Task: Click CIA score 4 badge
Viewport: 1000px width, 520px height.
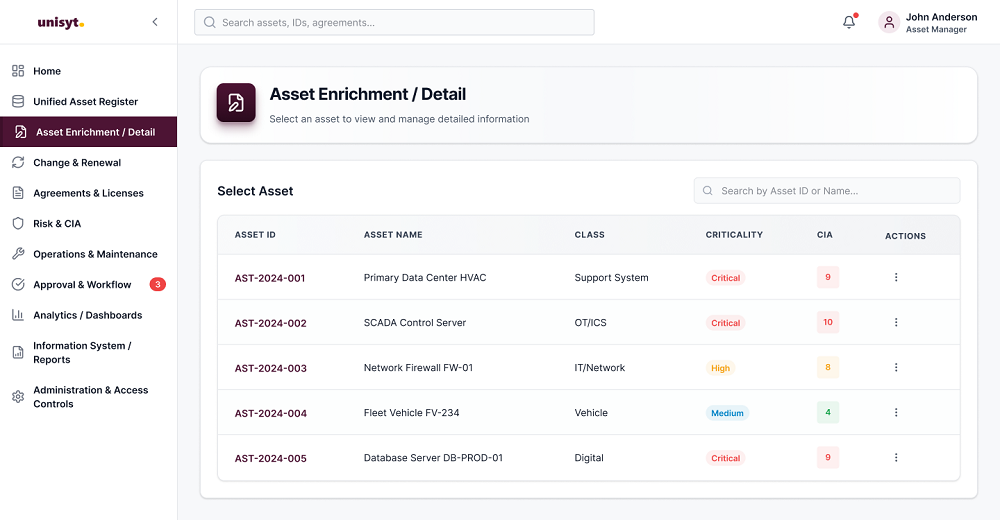Action: (828, 413)
